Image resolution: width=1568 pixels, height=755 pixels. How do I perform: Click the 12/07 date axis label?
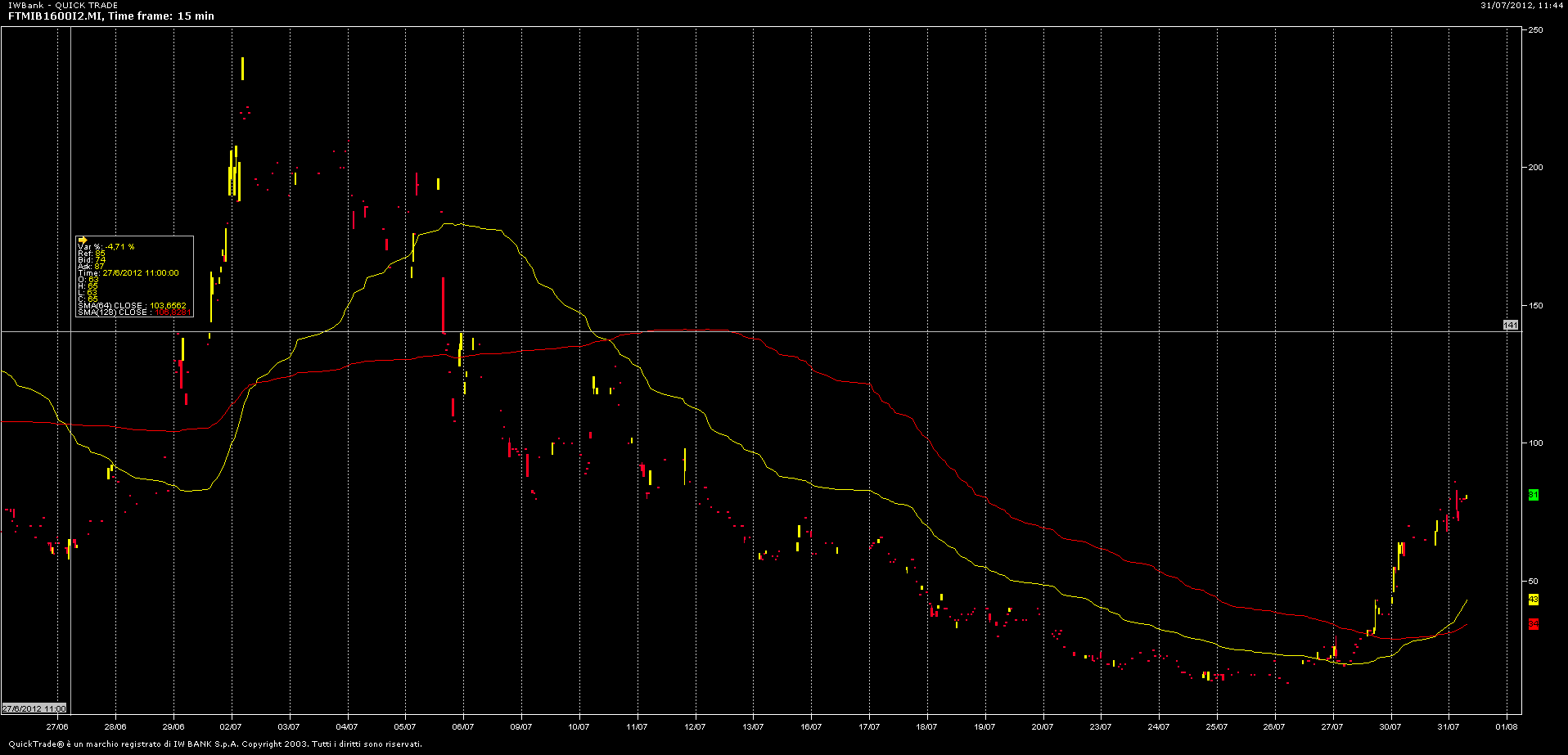coord(695,726)
